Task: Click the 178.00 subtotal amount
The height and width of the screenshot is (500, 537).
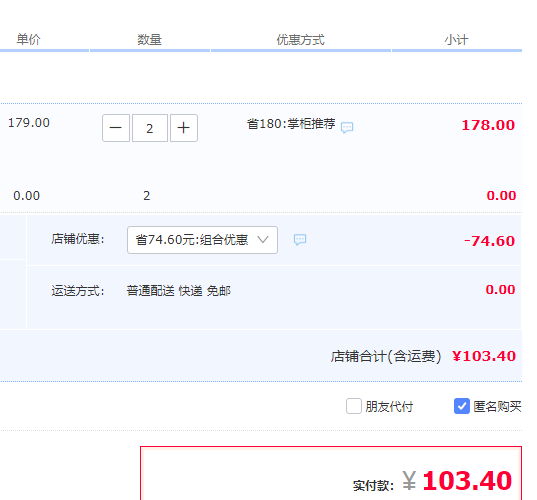Action: pyautogui.click(x=488, y=125)
